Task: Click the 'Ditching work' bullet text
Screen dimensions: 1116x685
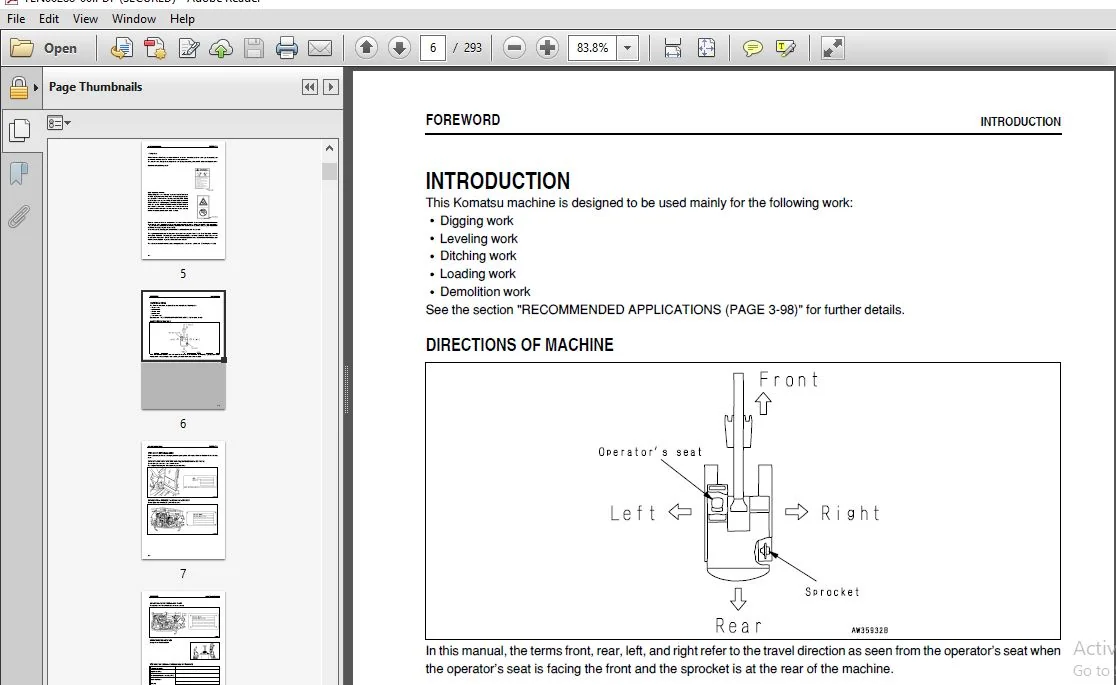Action: (478, 256)
